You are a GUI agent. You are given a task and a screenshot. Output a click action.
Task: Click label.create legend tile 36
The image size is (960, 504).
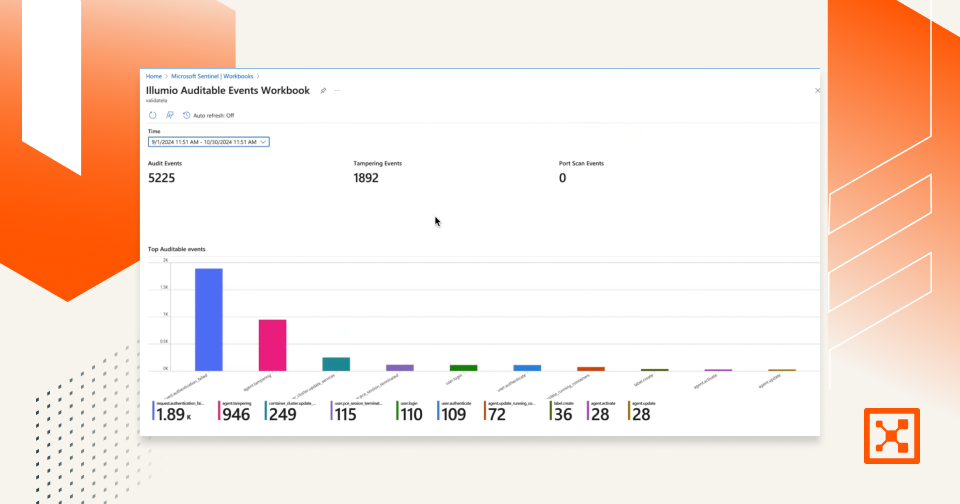point(561,412)
